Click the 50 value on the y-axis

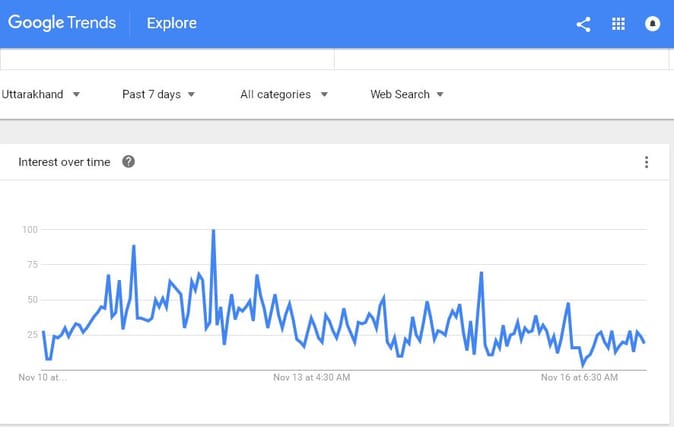[32, 300]
